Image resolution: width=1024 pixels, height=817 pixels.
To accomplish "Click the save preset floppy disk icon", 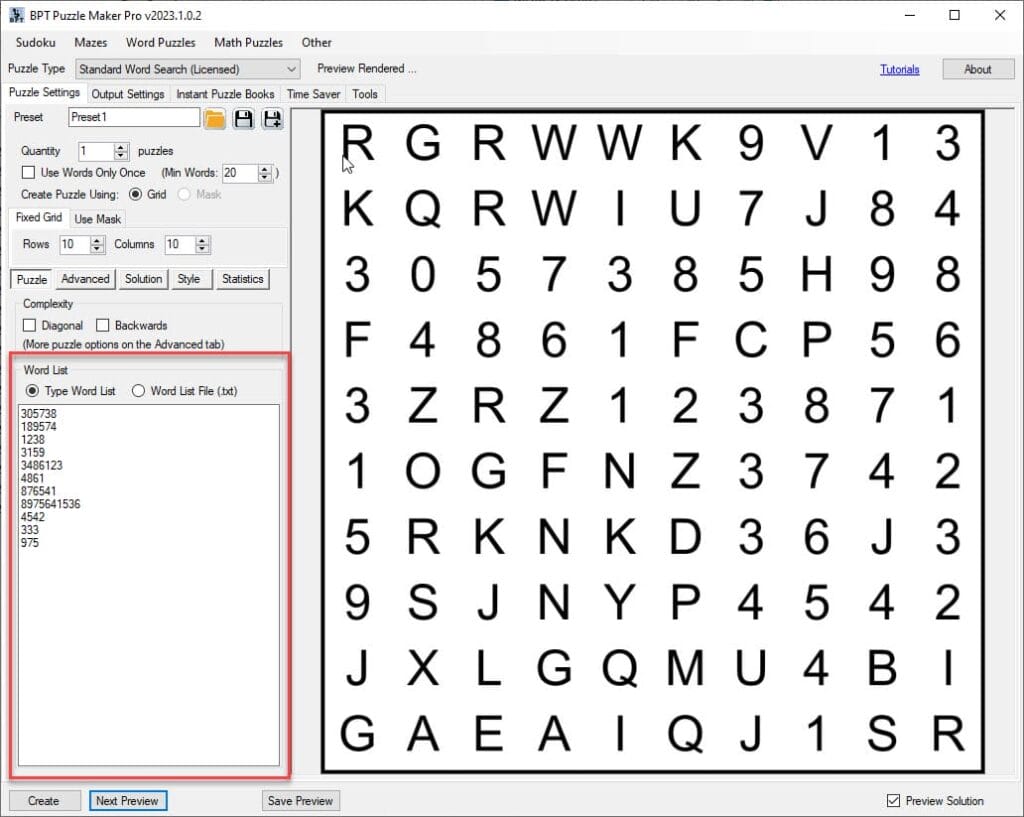I will (x=243, y=119).
